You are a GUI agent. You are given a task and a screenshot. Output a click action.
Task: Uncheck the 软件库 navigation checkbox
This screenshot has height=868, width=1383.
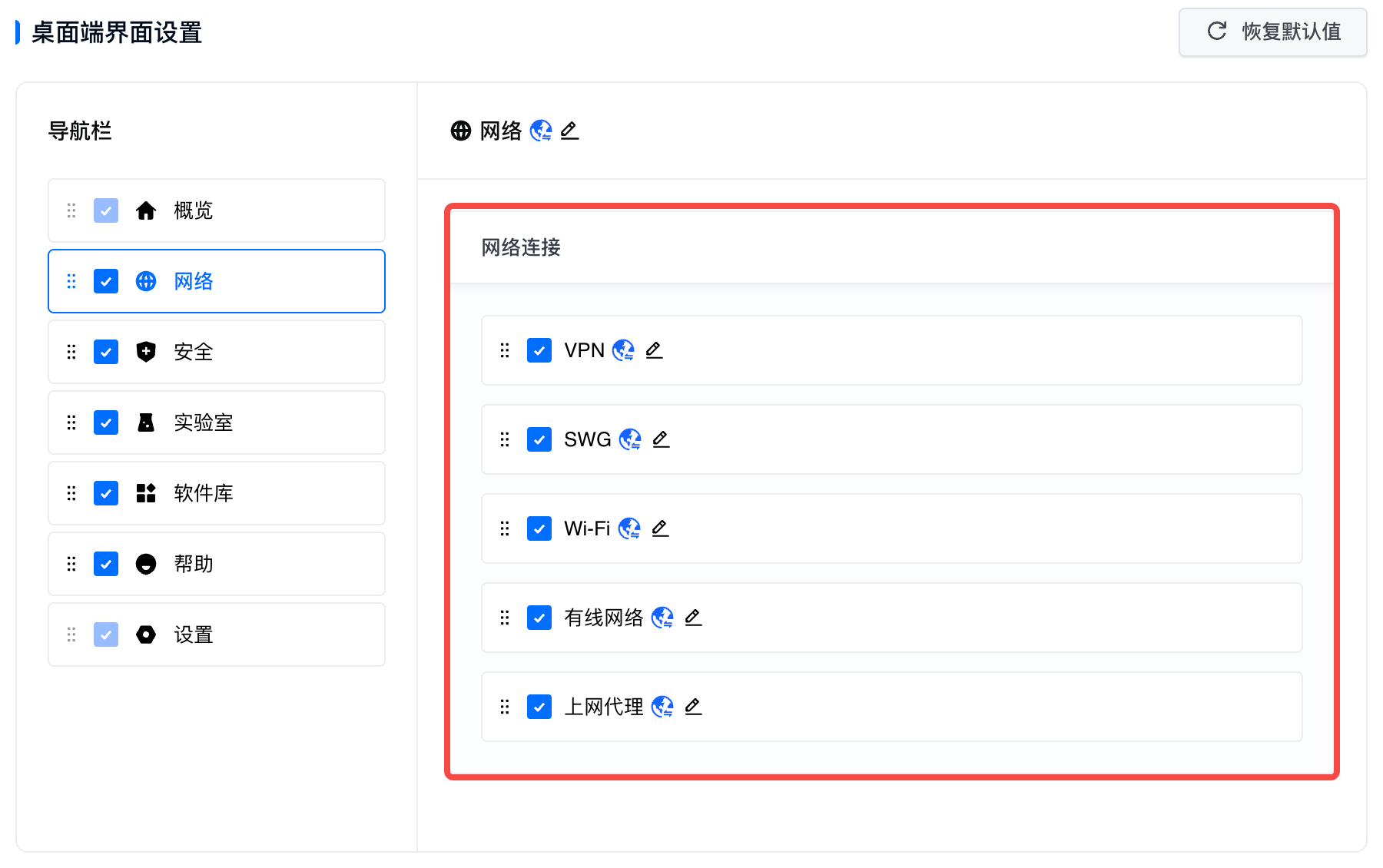(106, 493)
